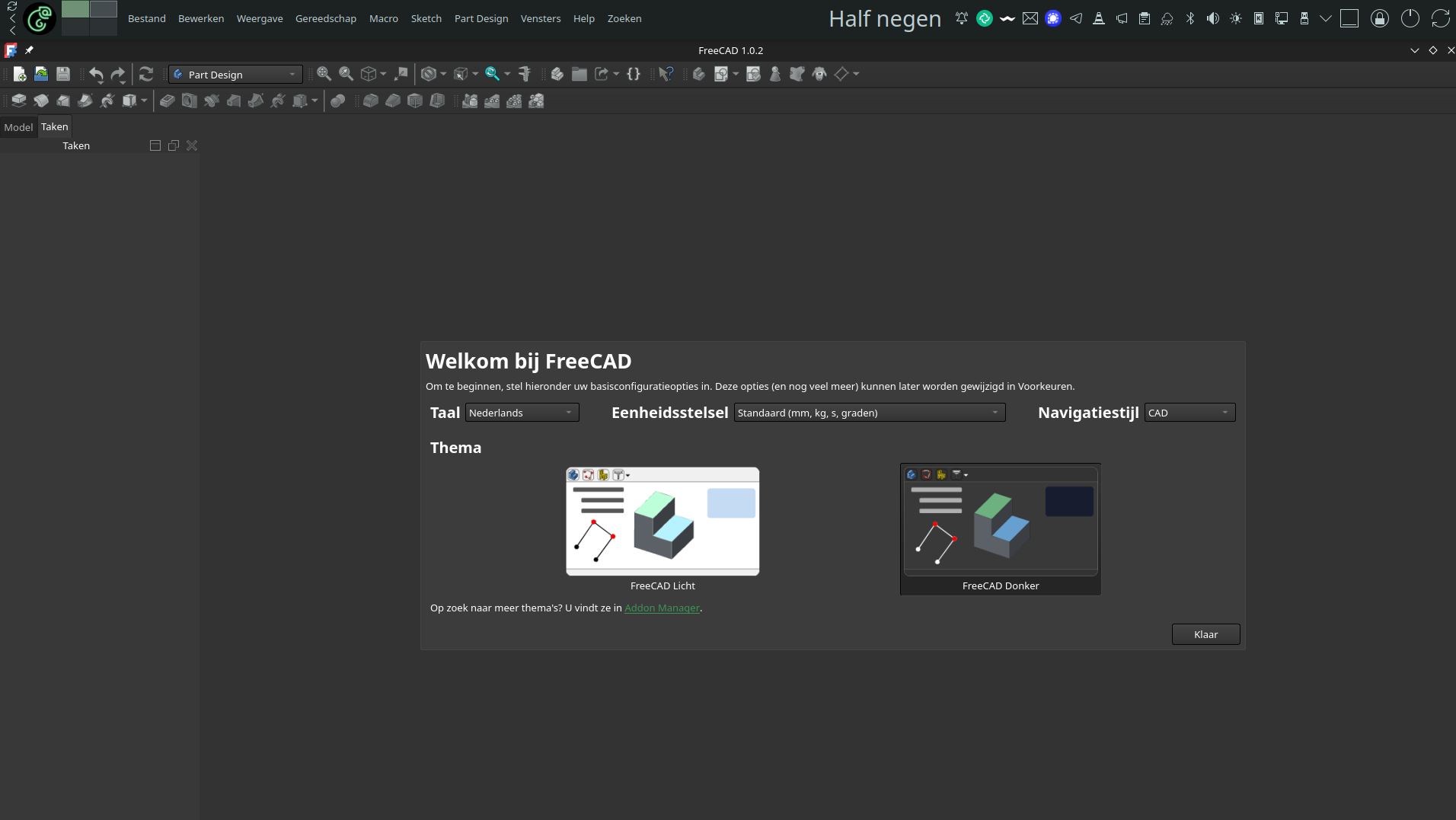Open the Bestand menu

tap(146, 18)
